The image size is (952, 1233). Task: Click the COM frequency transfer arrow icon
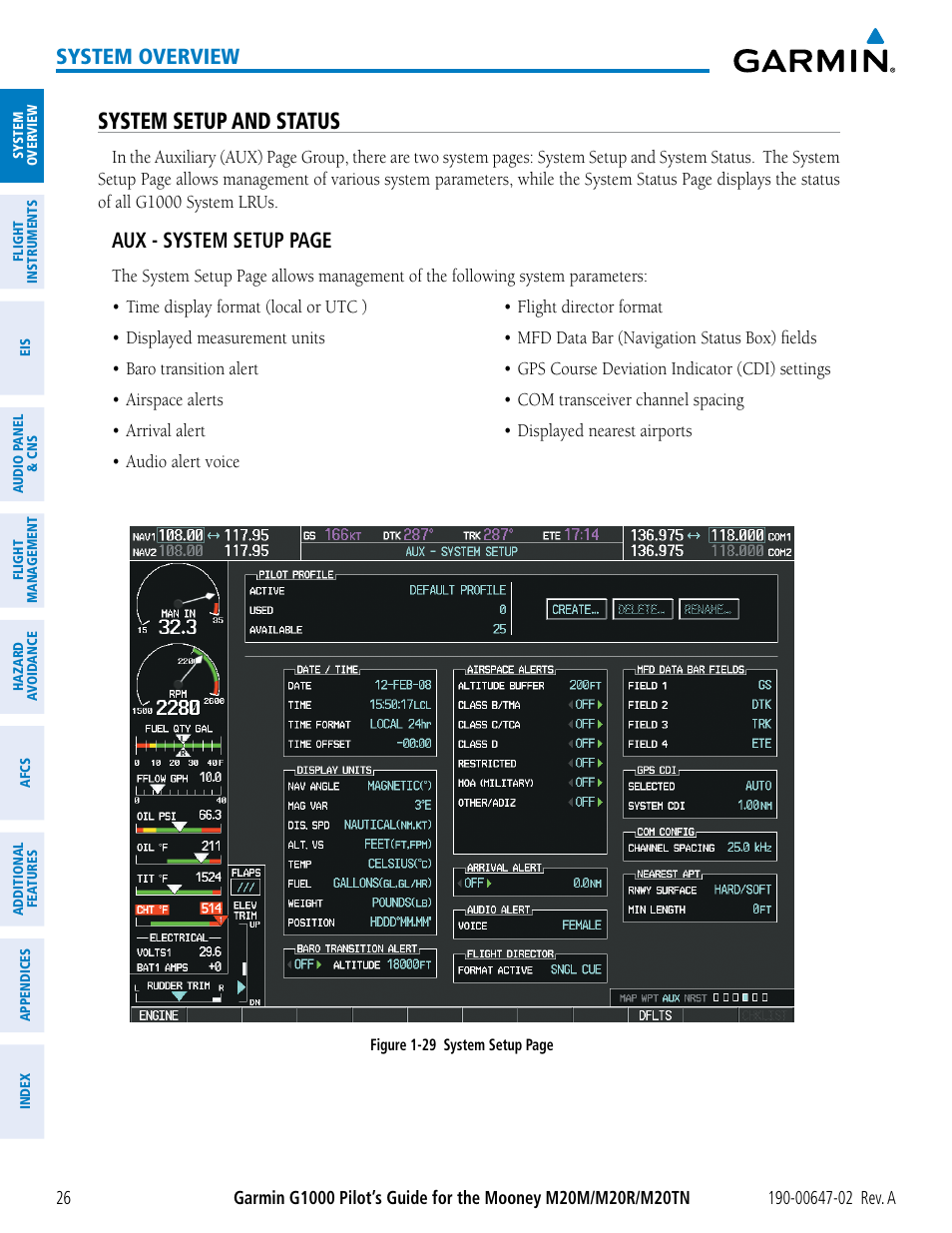click(x=694, y=535)
